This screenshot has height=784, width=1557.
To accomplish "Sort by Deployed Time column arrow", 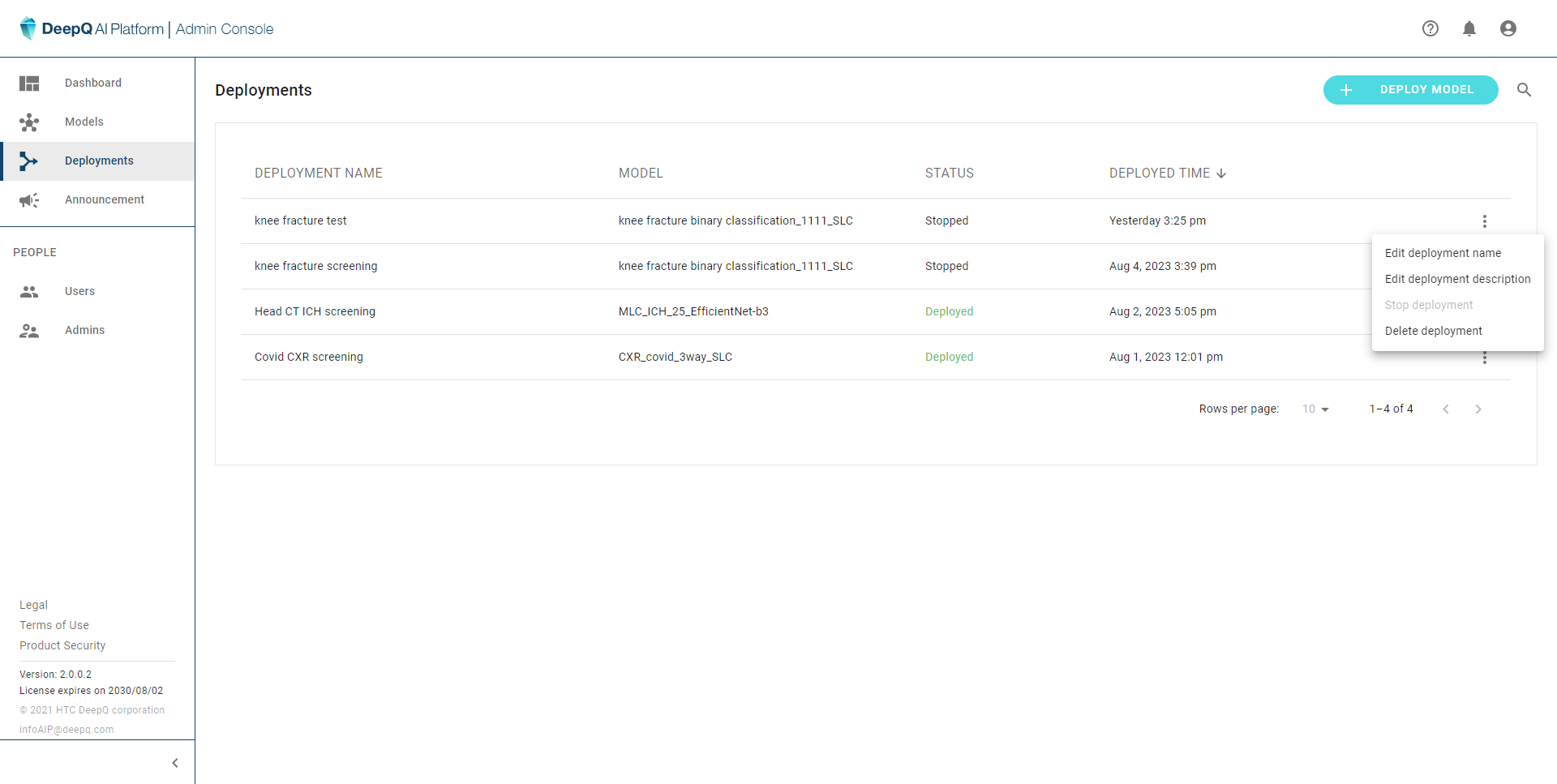I will [1221, 174].
